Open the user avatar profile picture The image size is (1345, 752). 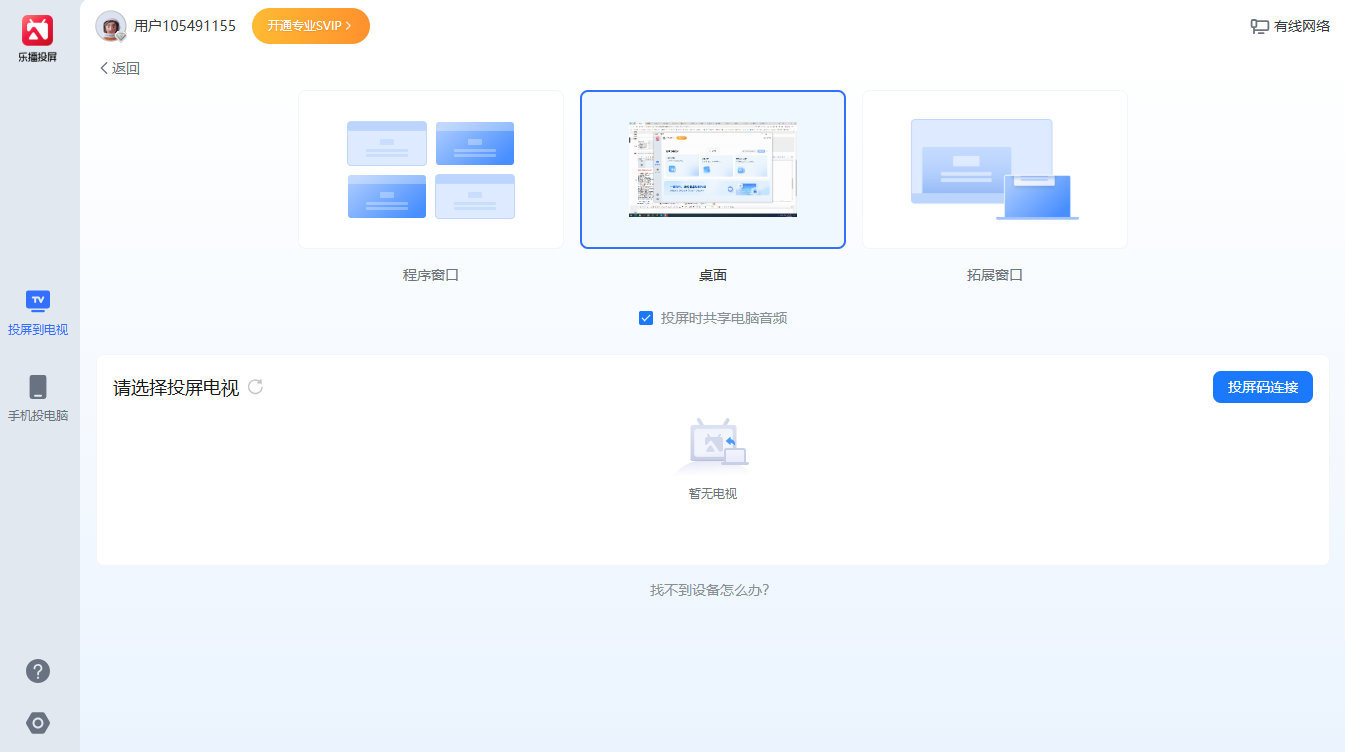[x=110, y=26]
